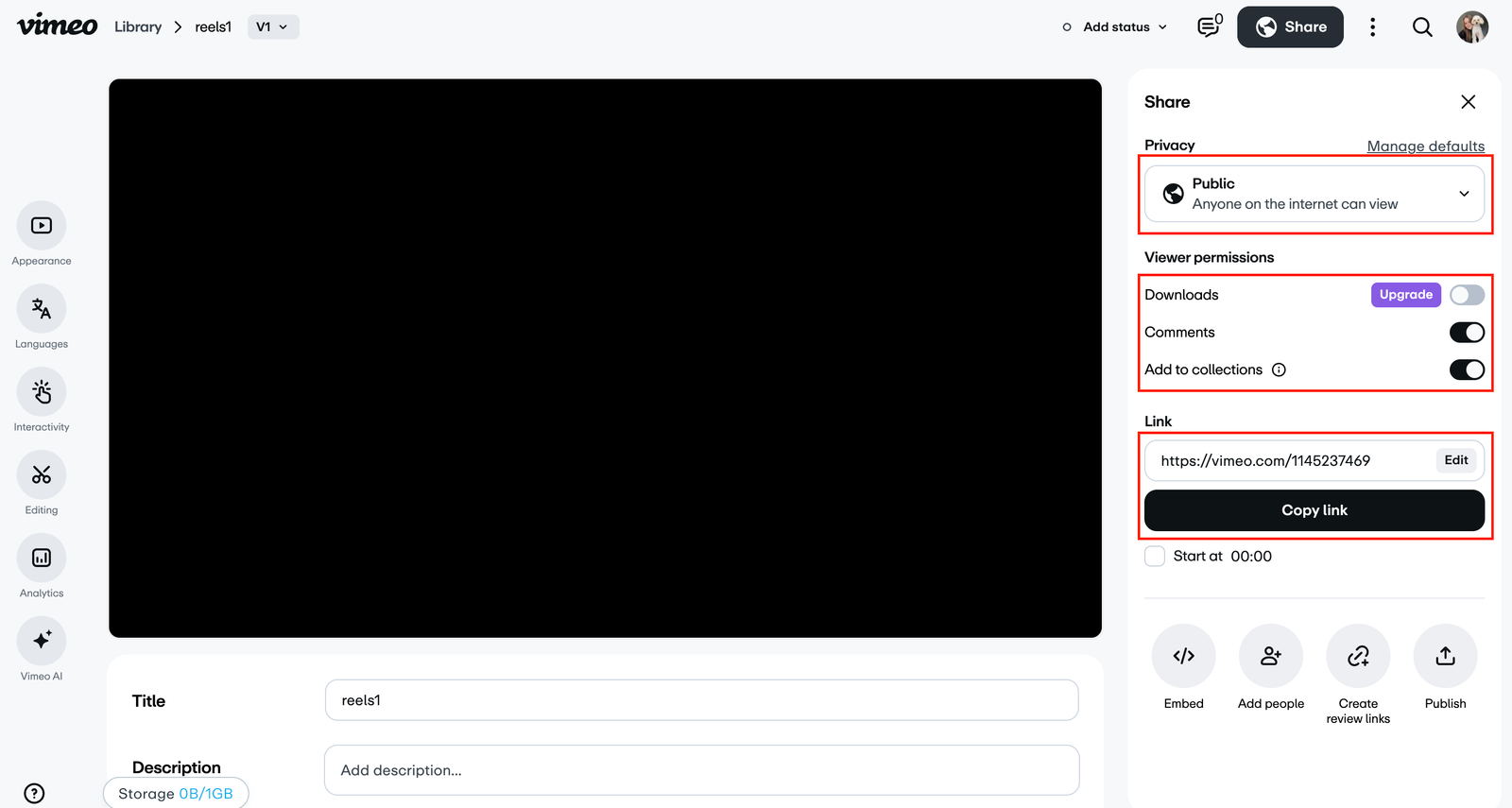Click the Create review links icon
Image resolution: width=1512 pixels, height=808 pixels.
tap(1358, 656)
